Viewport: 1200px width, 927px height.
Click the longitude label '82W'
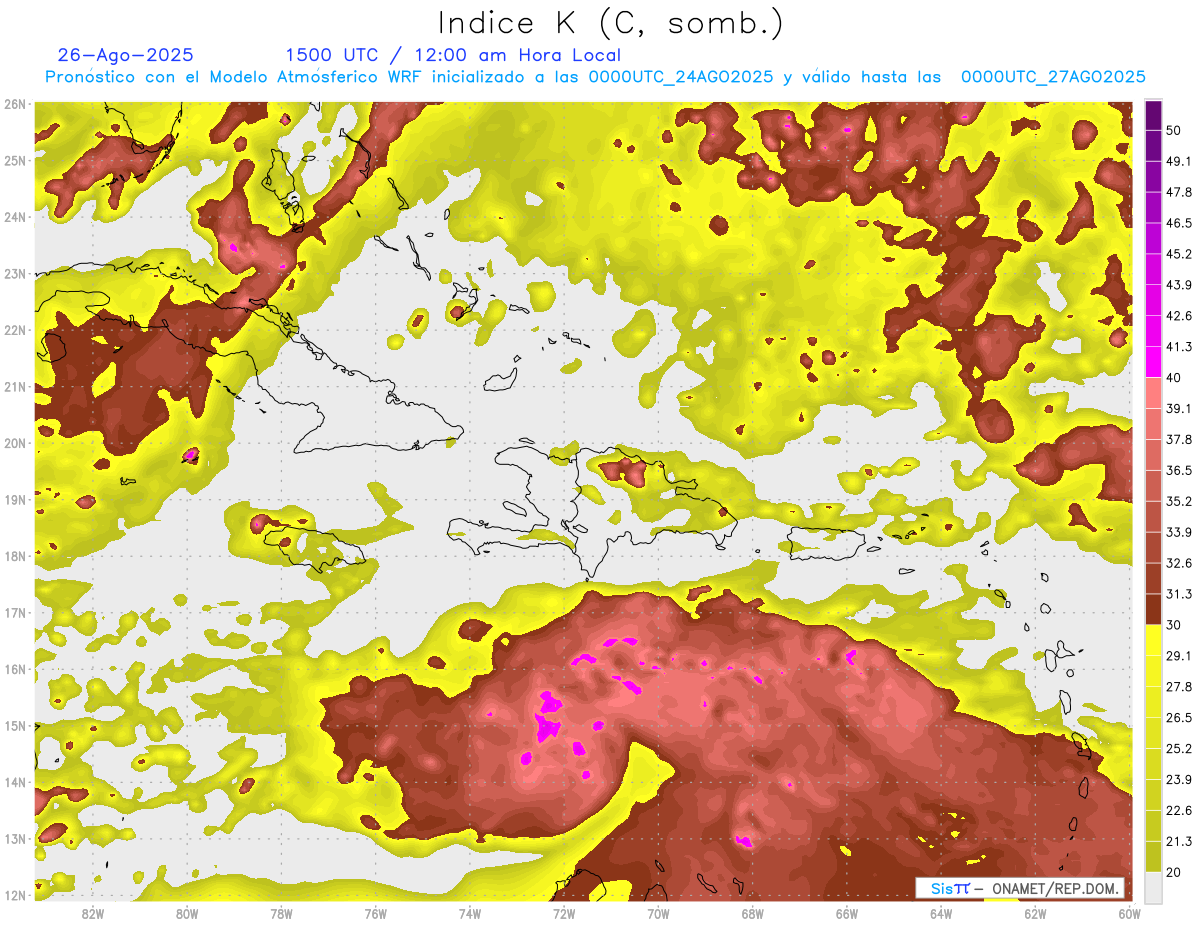click(93, 914)
